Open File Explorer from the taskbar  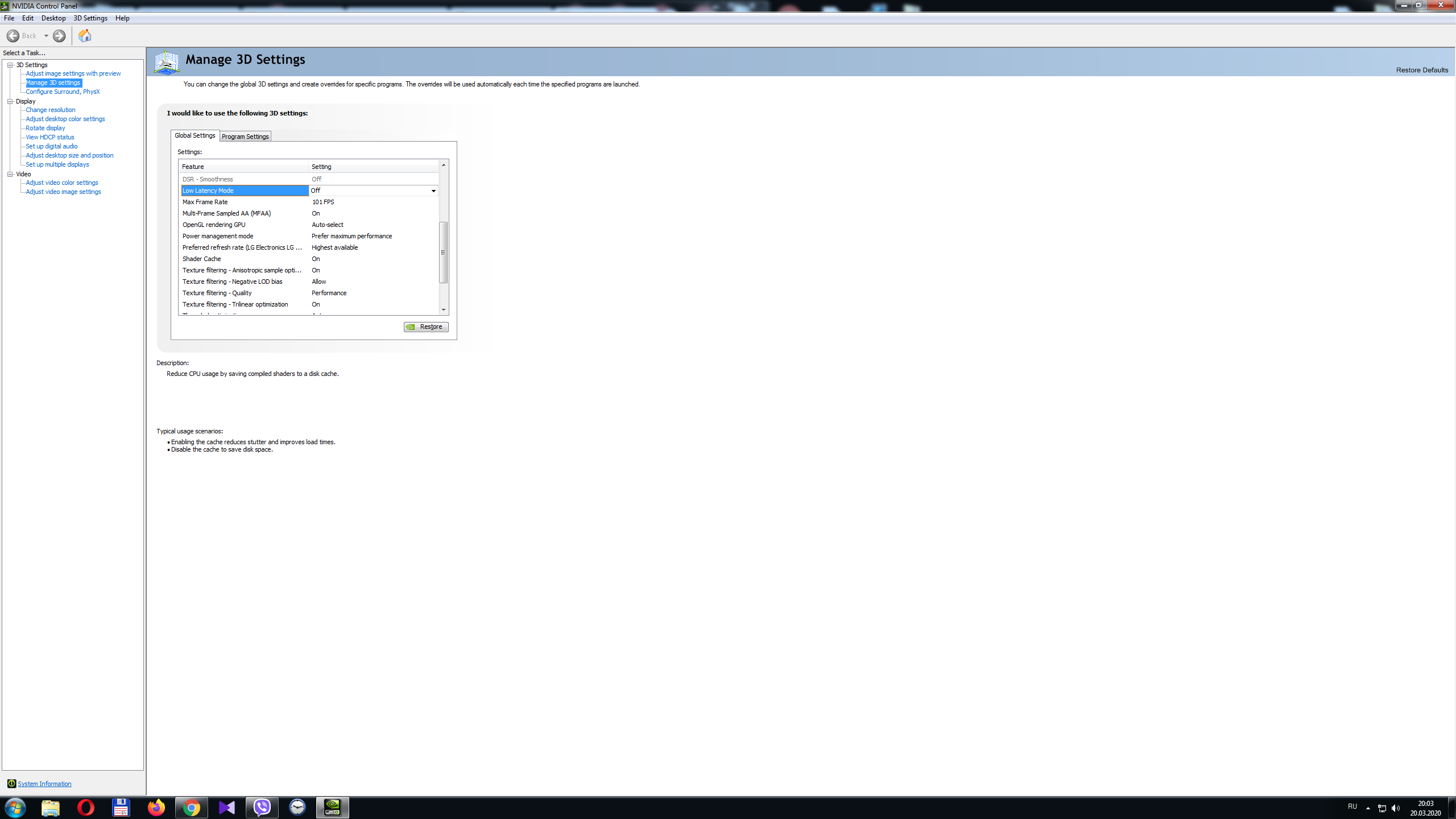pos(51,808)
